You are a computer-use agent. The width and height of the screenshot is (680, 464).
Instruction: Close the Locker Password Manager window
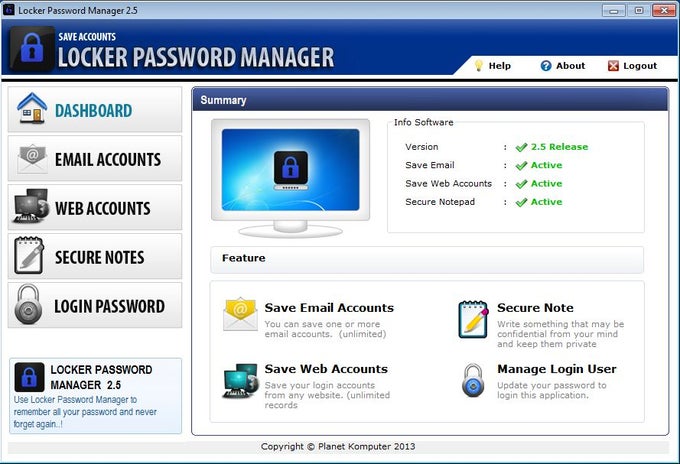[x=664, y=10]
